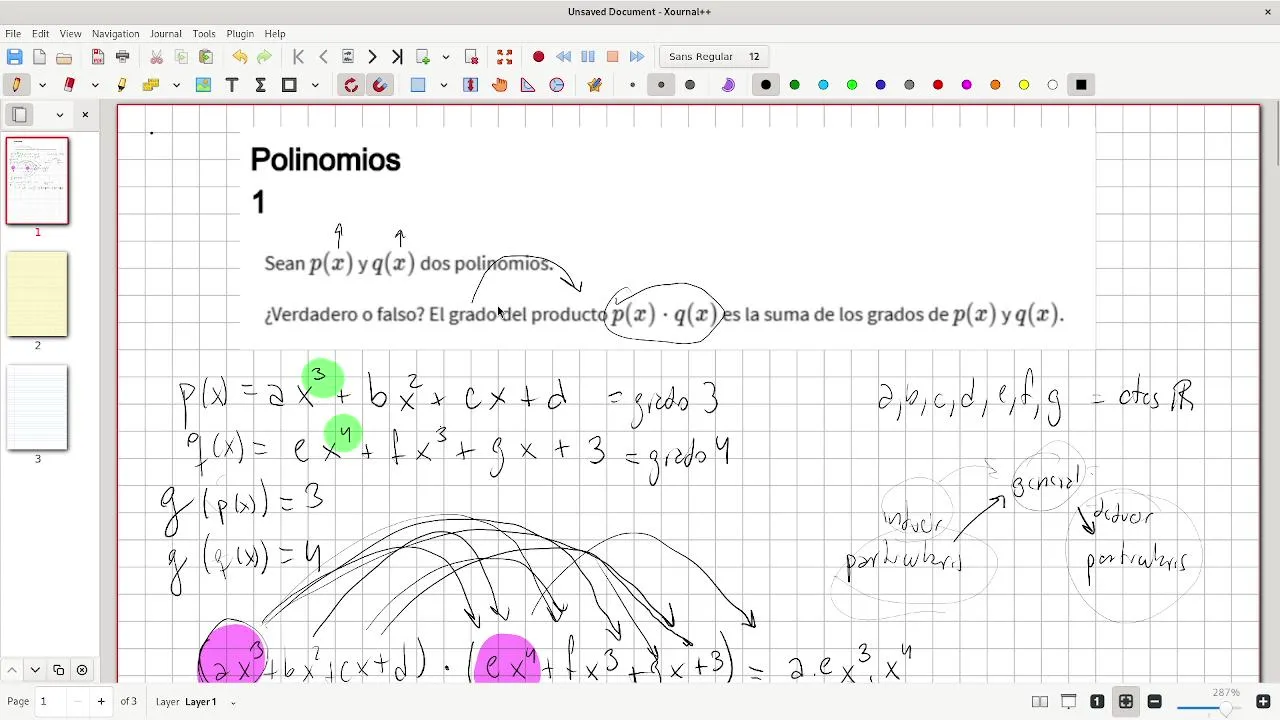The image size is (1280, 720).
Task: Start audio recording with the red circle
Action: tap(538, 57)
